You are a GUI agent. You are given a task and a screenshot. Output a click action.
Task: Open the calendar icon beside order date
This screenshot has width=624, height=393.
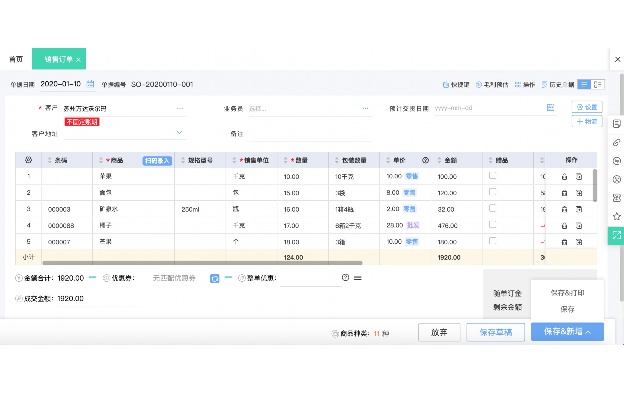91,84
